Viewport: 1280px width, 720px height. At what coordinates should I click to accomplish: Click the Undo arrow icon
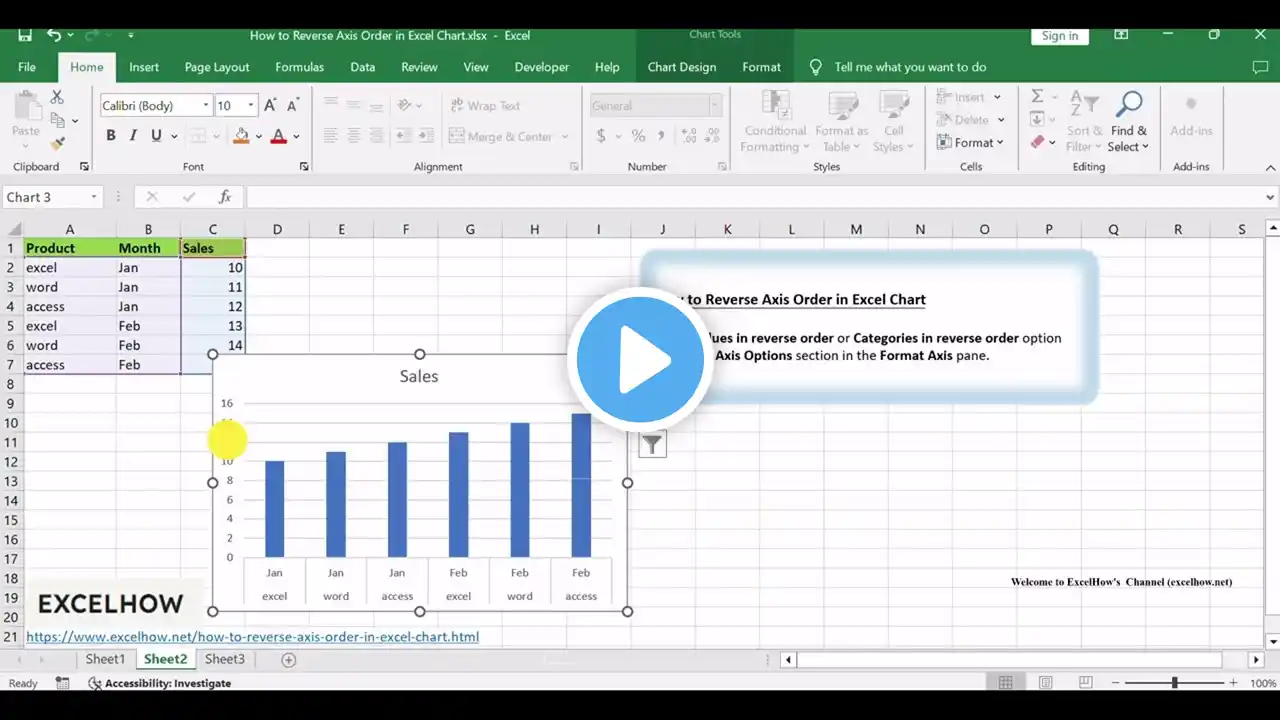(54, 35)
